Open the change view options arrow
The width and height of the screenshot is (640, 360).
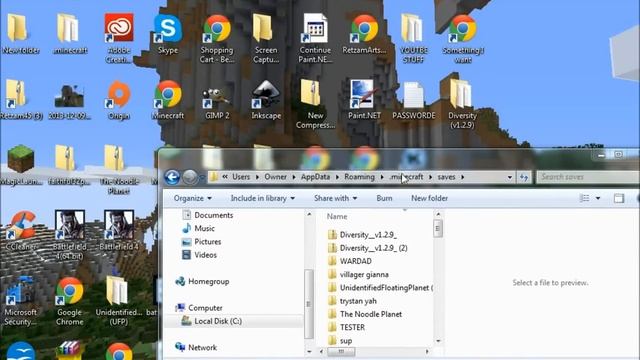click(598, 198)
